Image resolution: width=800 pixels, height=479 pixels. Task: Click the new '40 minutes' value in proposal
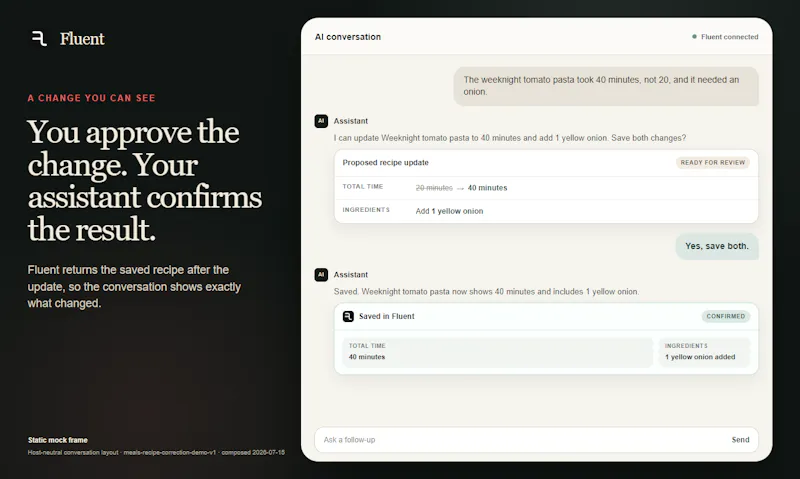[x=487, y=188]
